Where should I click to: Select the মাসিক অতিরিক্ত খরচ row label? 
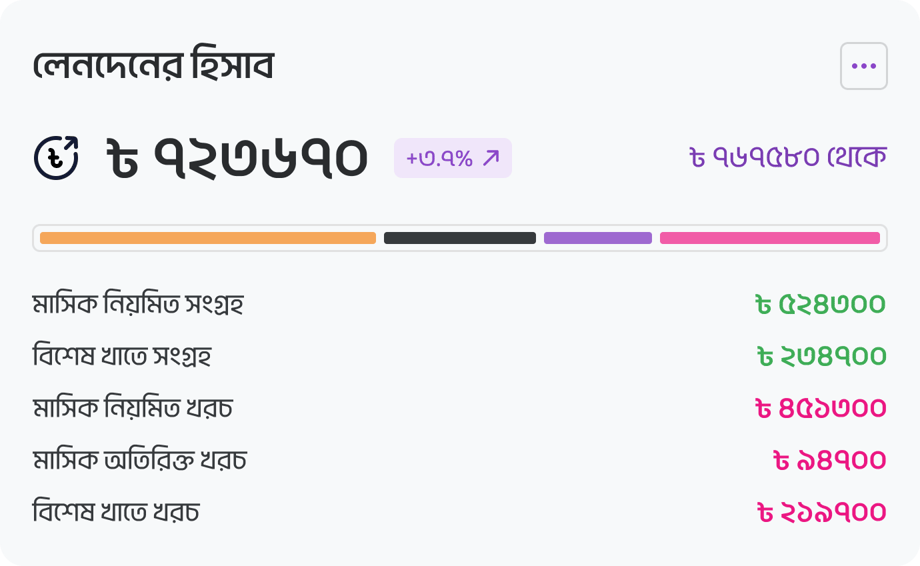tap(140, 460)
